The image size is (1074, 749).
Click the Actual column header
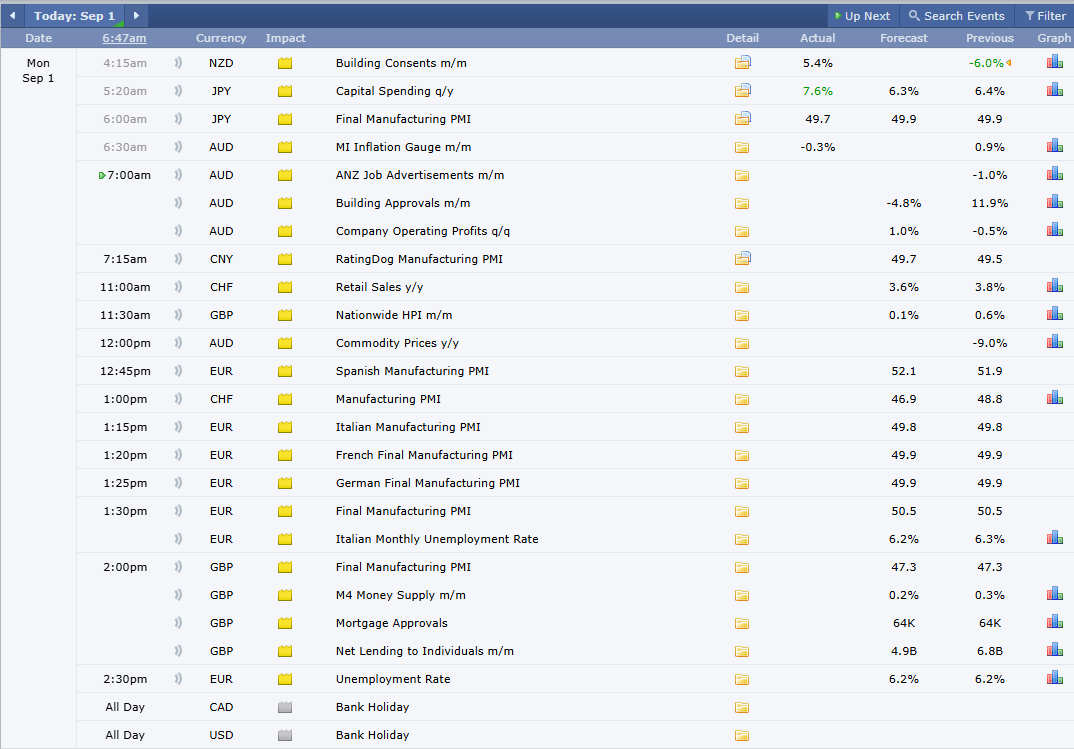[818, 38]
